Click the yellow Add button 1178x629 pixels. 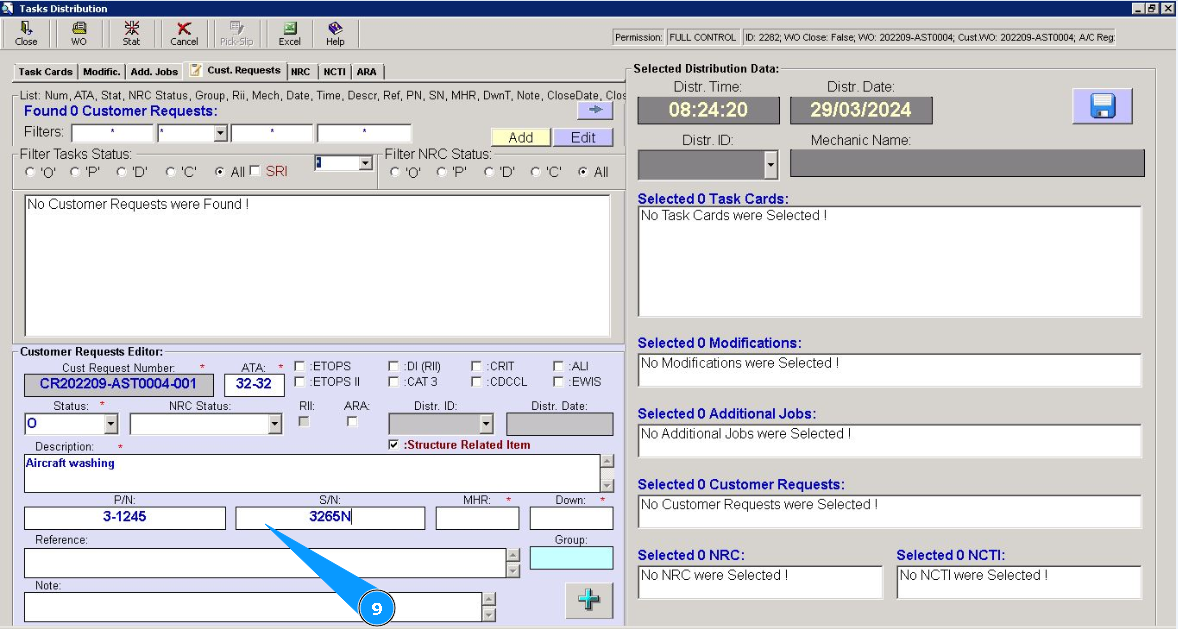[521, 138]
